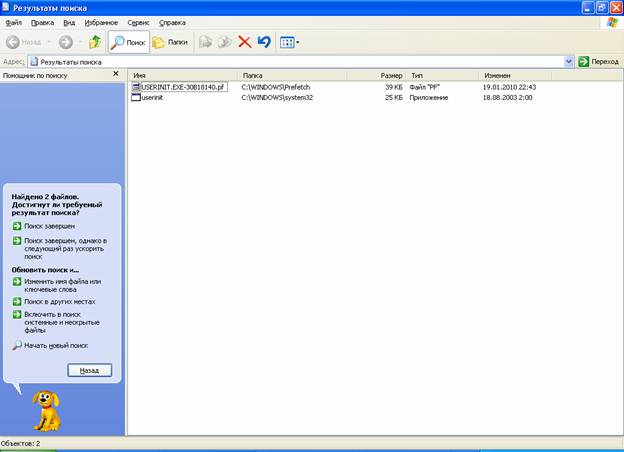624x452 pixels.
Task: Click Начать новый поиск magnifier icon
Action: pos(17,345)
